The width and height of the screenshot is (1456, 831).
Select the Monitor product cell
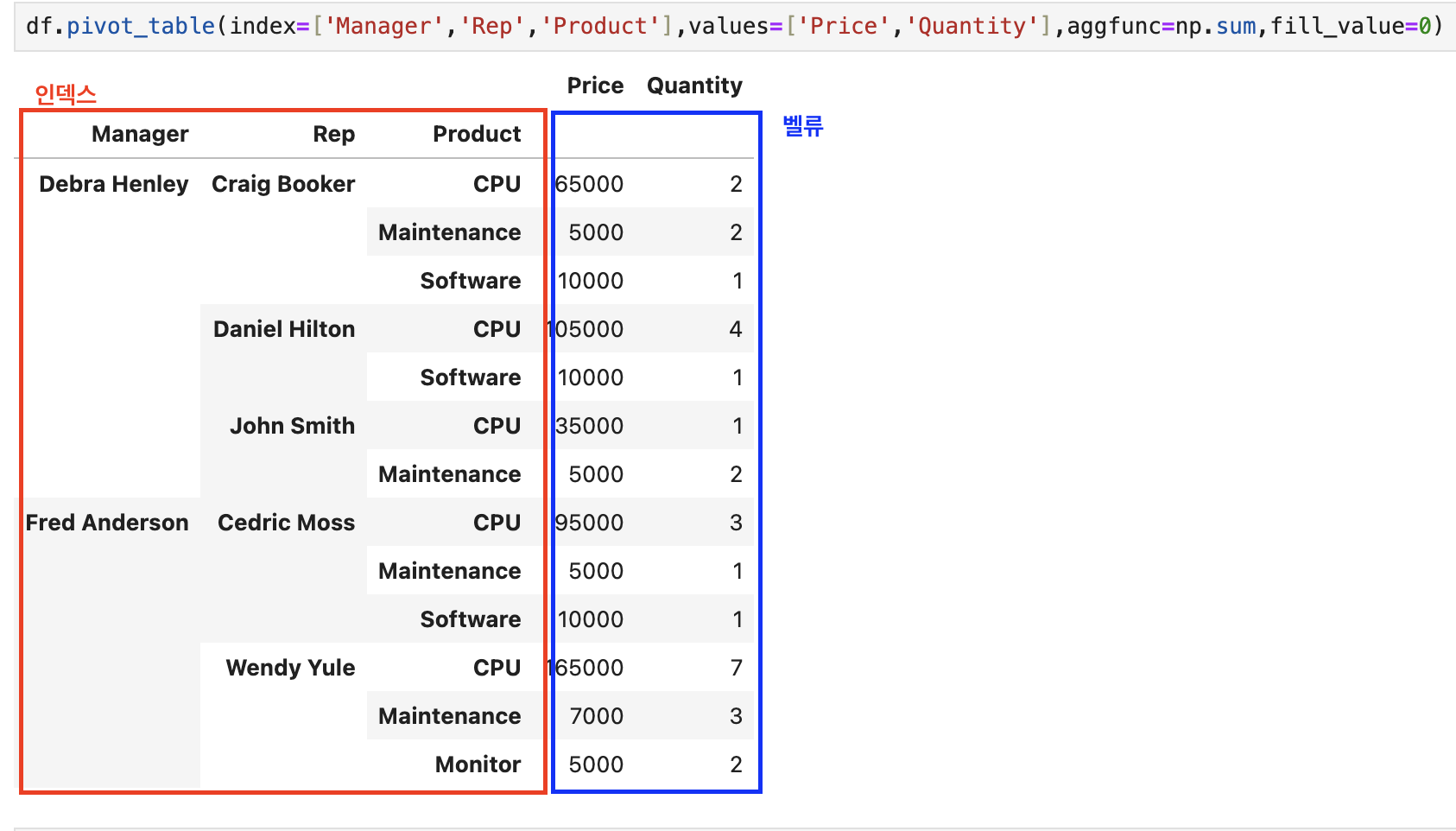click(x=478, y=764)
